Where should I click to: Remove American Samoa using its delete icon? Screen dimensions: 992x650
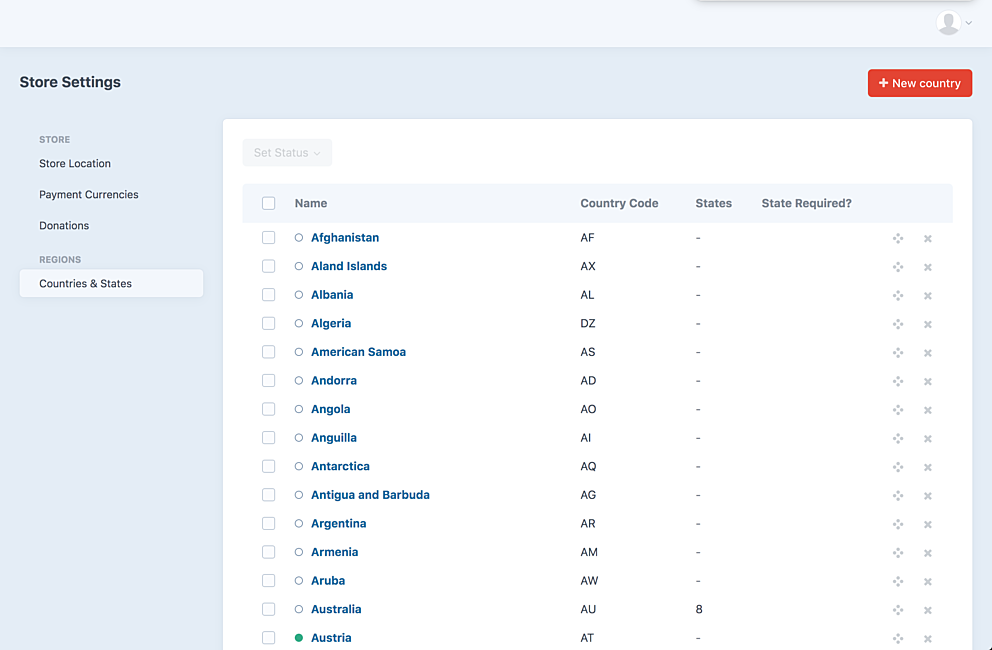click(927, 353)
